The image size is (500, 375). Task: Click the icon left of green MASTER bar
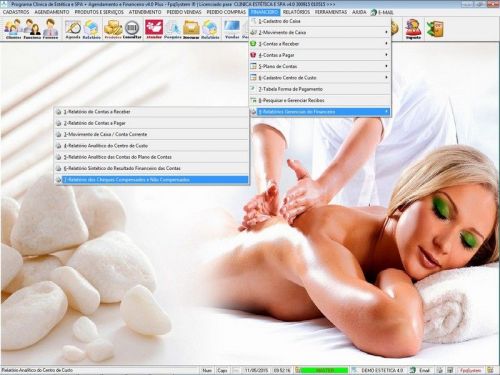pos(298,370)
